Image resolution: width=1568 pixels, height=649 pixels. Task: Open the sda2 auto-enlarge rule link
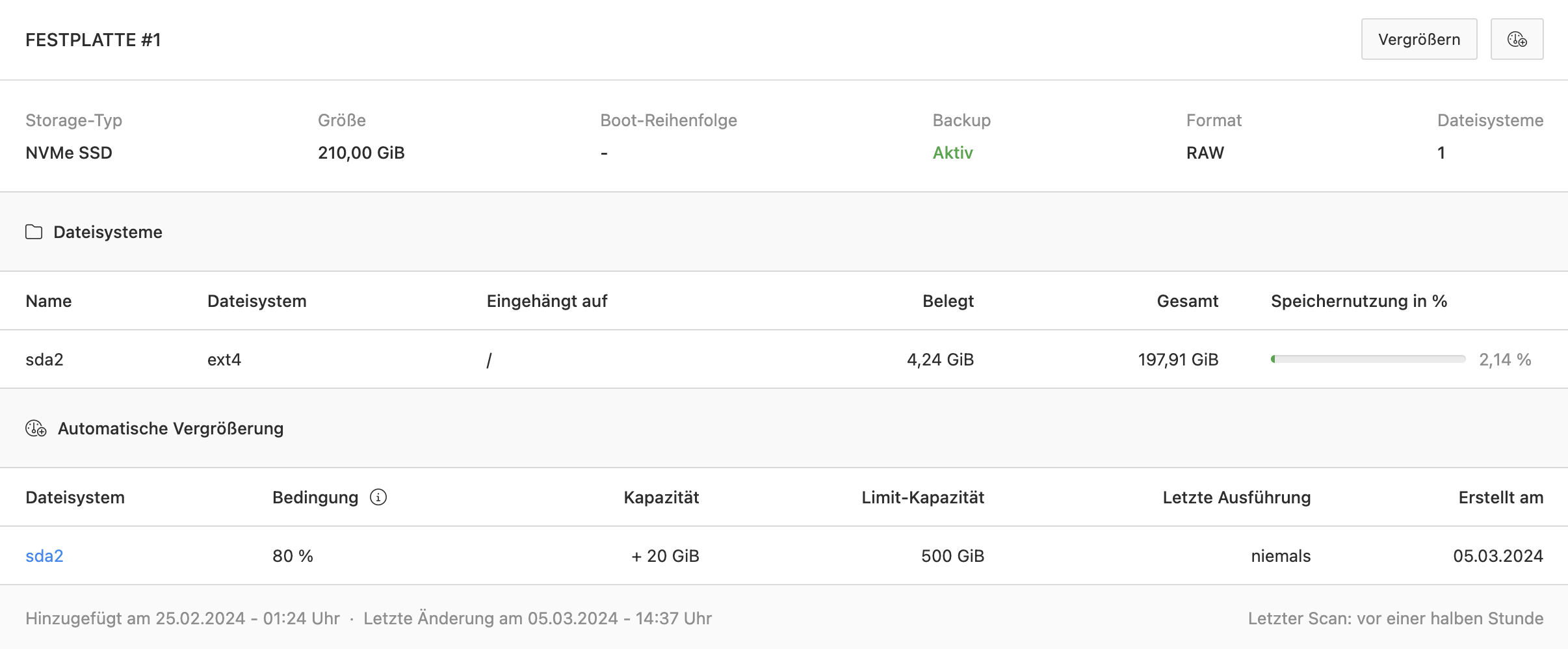click(44, 556)
